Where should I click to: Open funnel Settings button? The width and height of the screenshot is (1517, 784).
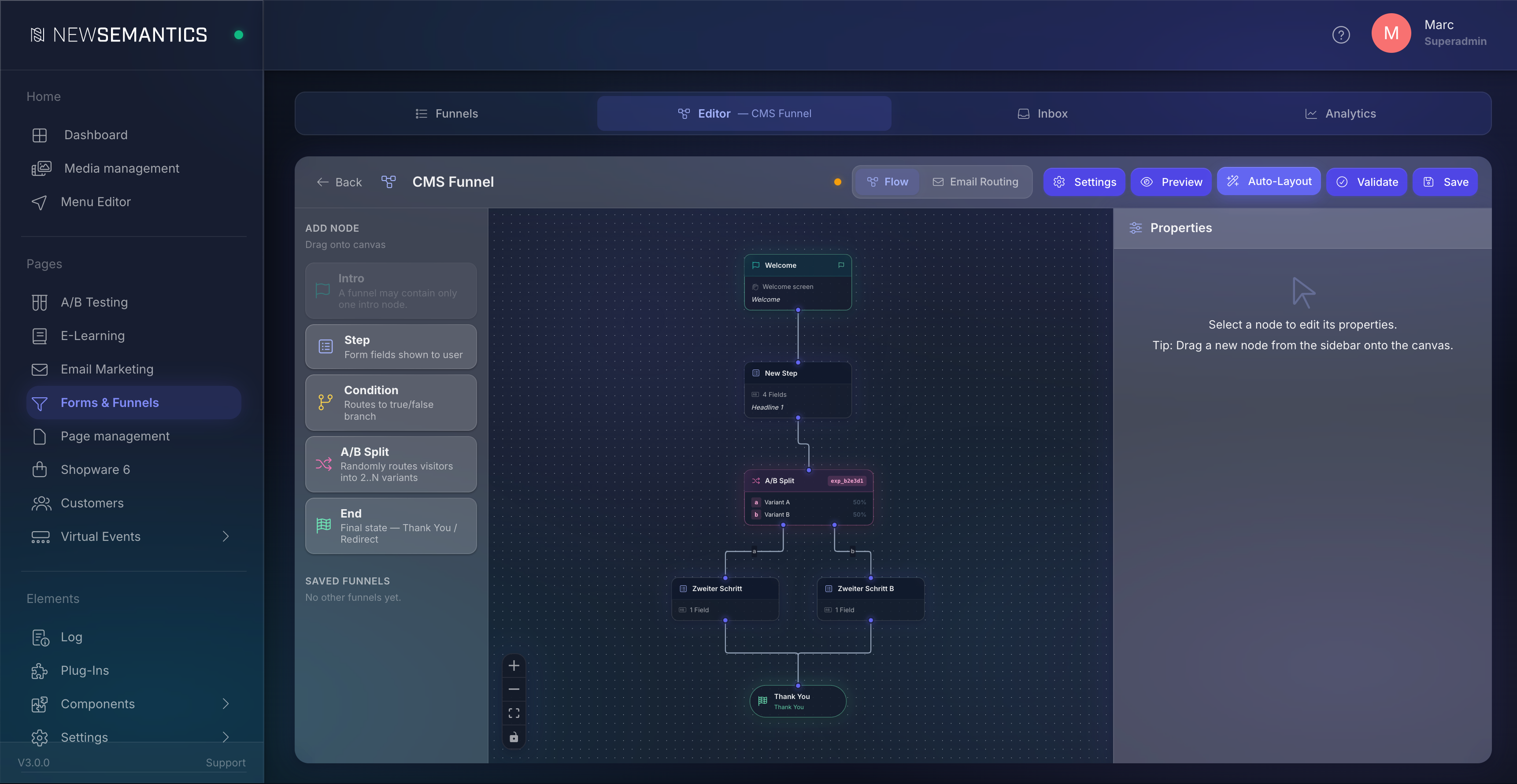coord(1084,182)
